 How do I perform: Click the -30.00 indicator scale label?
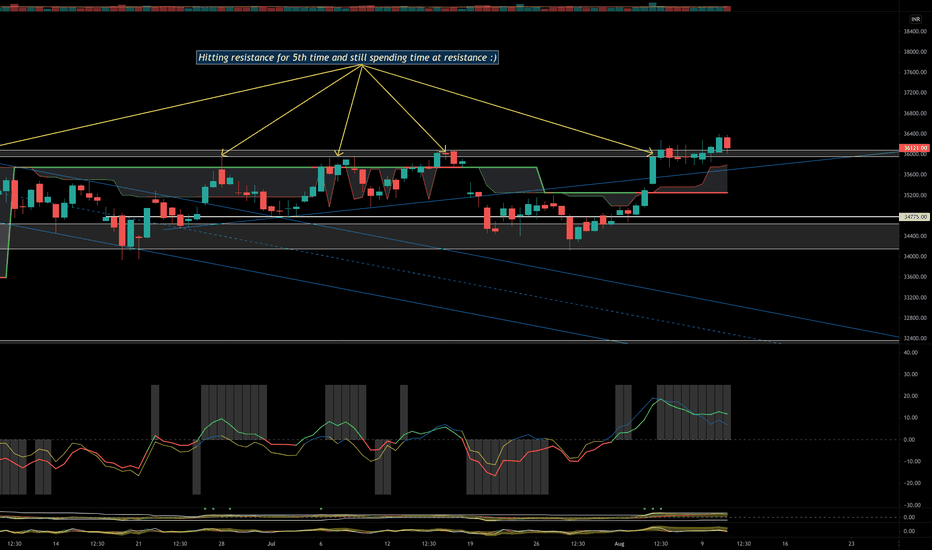(912, 505)
